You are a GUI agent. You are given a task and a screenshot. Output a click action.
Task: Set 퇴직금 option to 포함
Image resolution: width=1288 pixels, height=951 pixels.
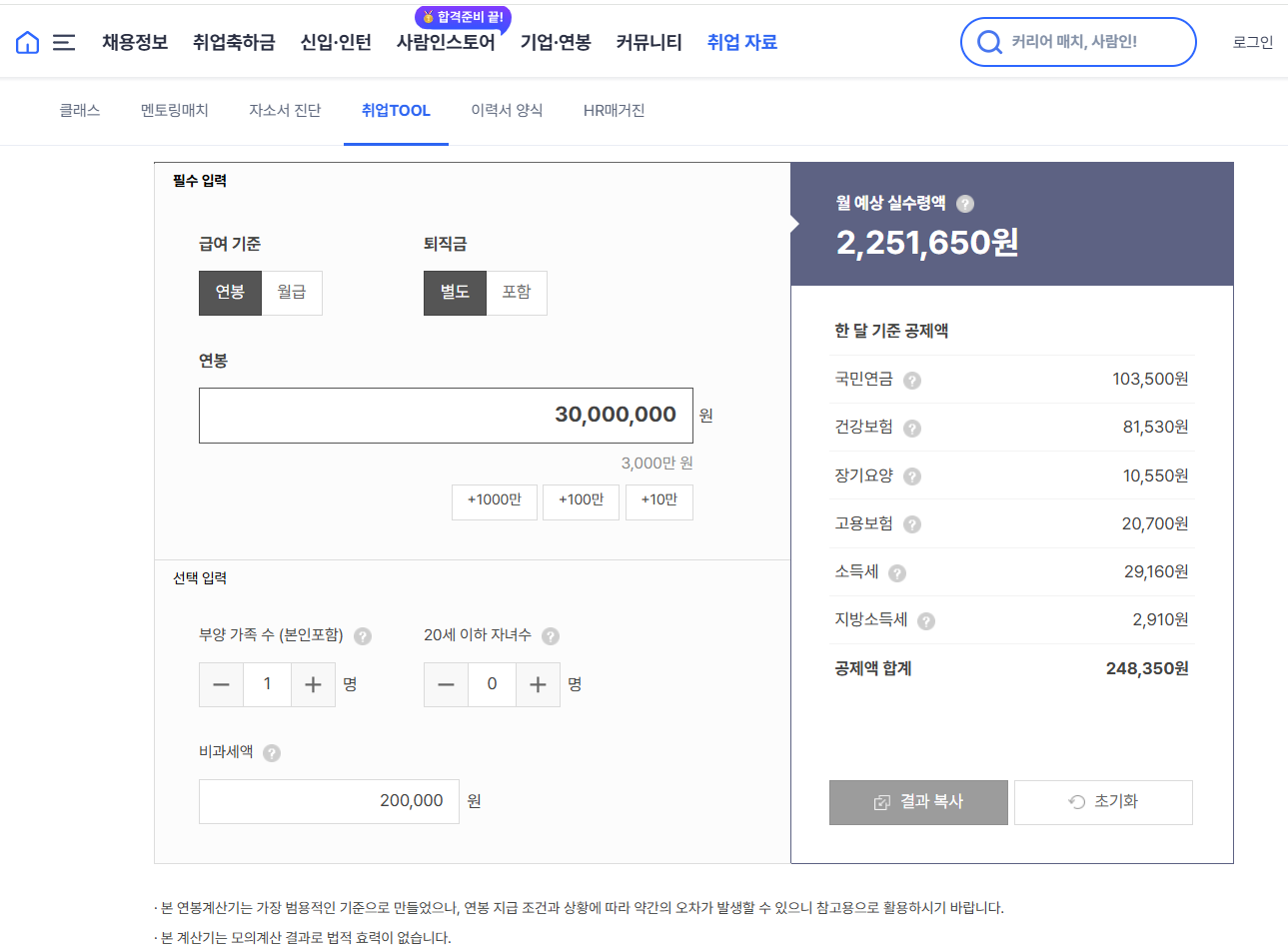coord(517,292)
